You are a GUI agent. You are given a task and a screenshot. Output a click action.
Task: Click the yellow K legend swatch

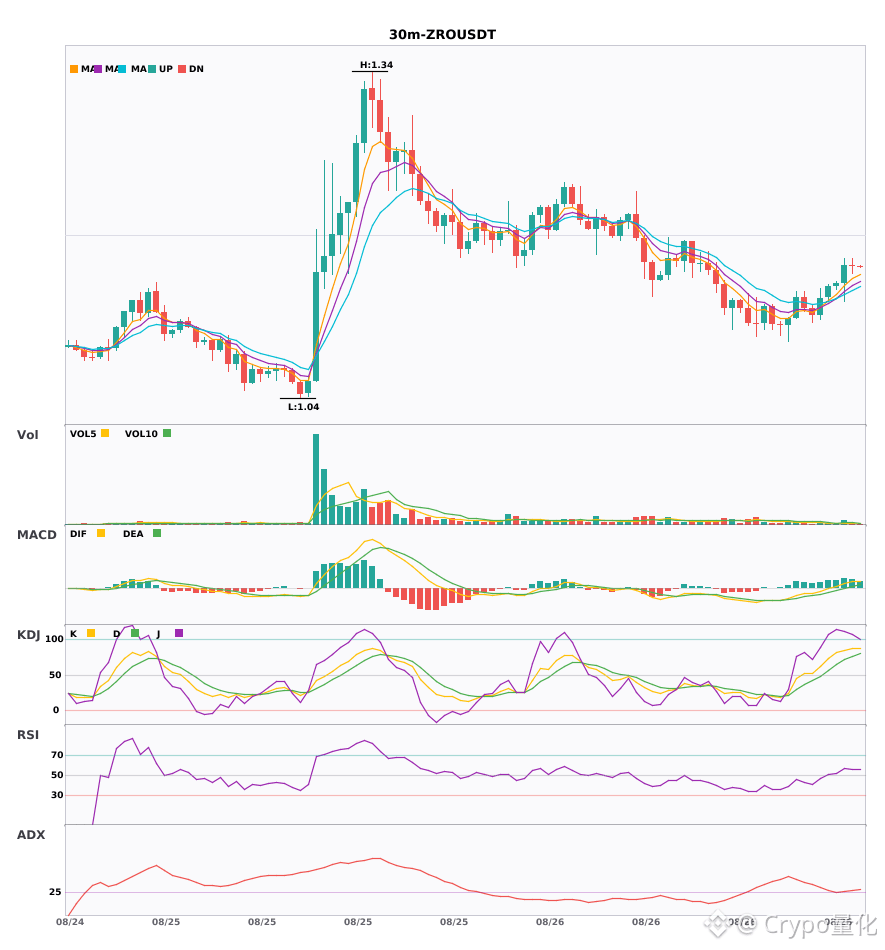(x=91, y=633)
